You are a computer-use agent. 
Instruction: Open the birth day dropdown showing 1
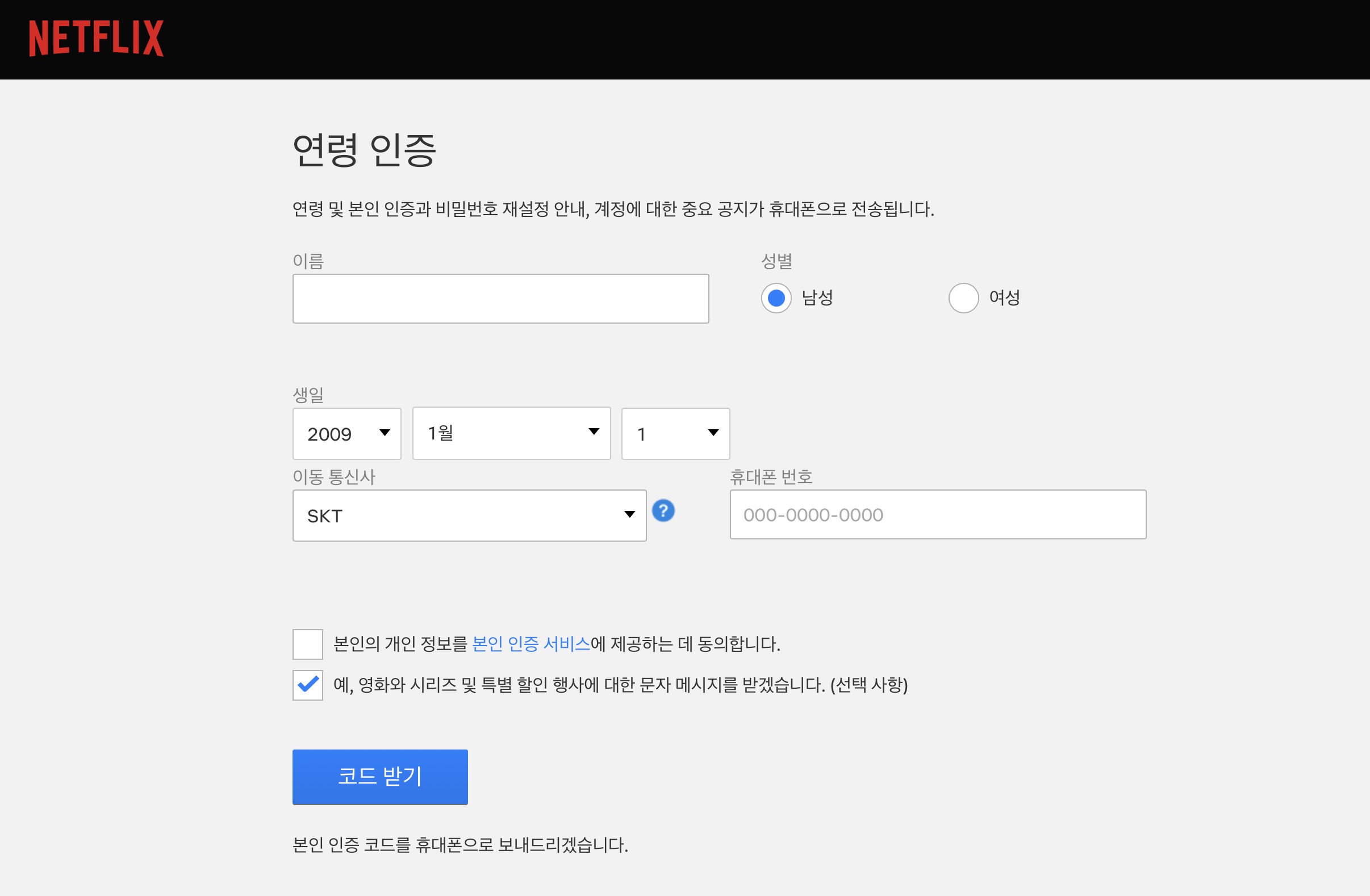[x=675, y=433]
